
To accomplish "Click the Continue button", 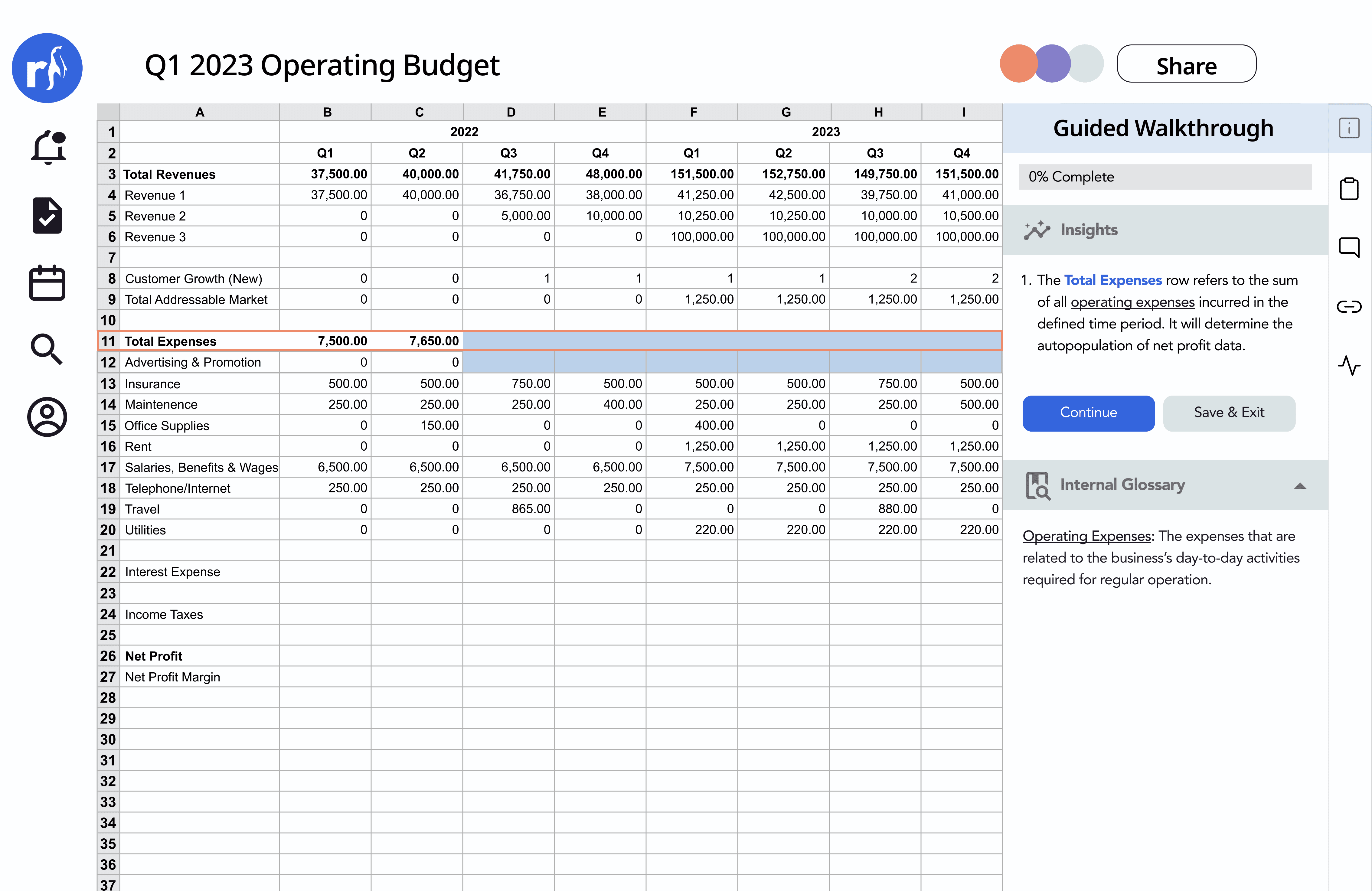I will [1088, 413].
